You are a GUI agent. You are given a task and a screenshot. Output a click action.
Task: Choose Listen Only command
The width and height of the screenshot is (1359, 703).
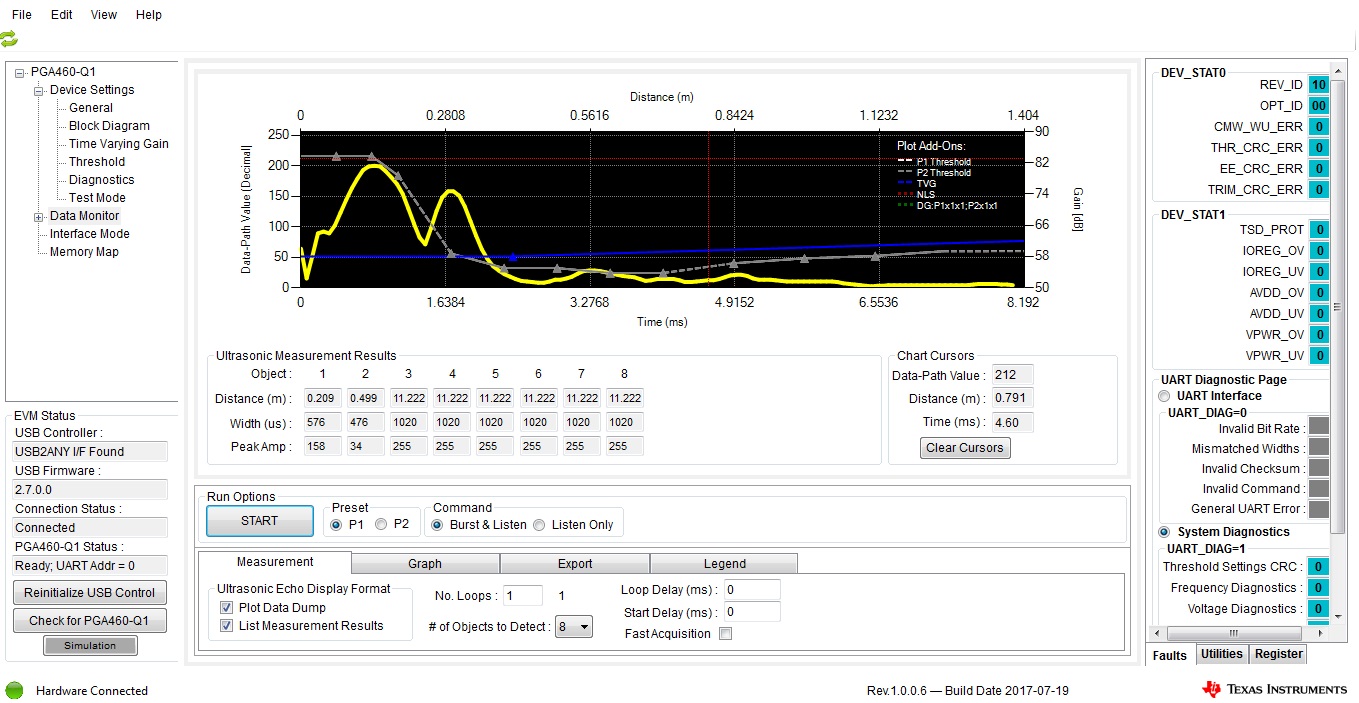539,524
